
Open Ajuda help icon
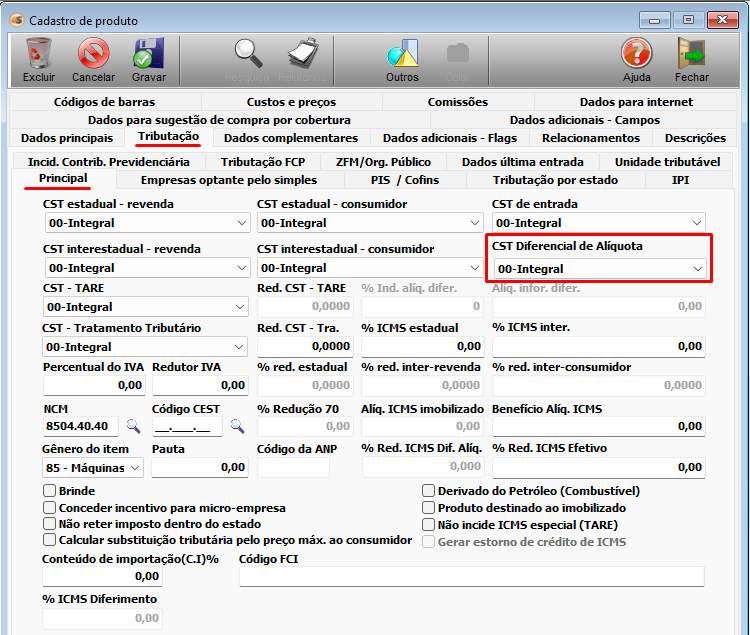(x=636, y=53)
